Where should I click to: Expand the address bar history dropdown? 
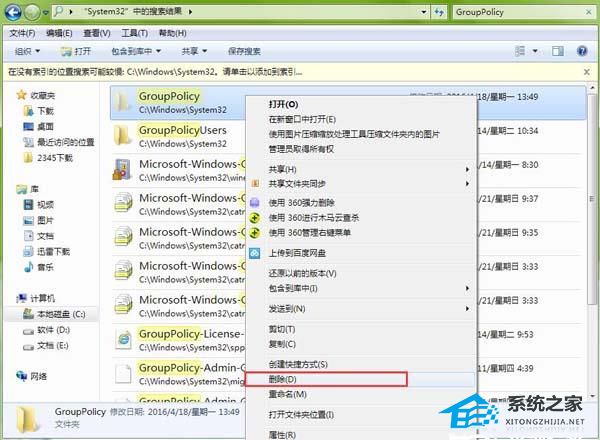[x=424, y=12]
